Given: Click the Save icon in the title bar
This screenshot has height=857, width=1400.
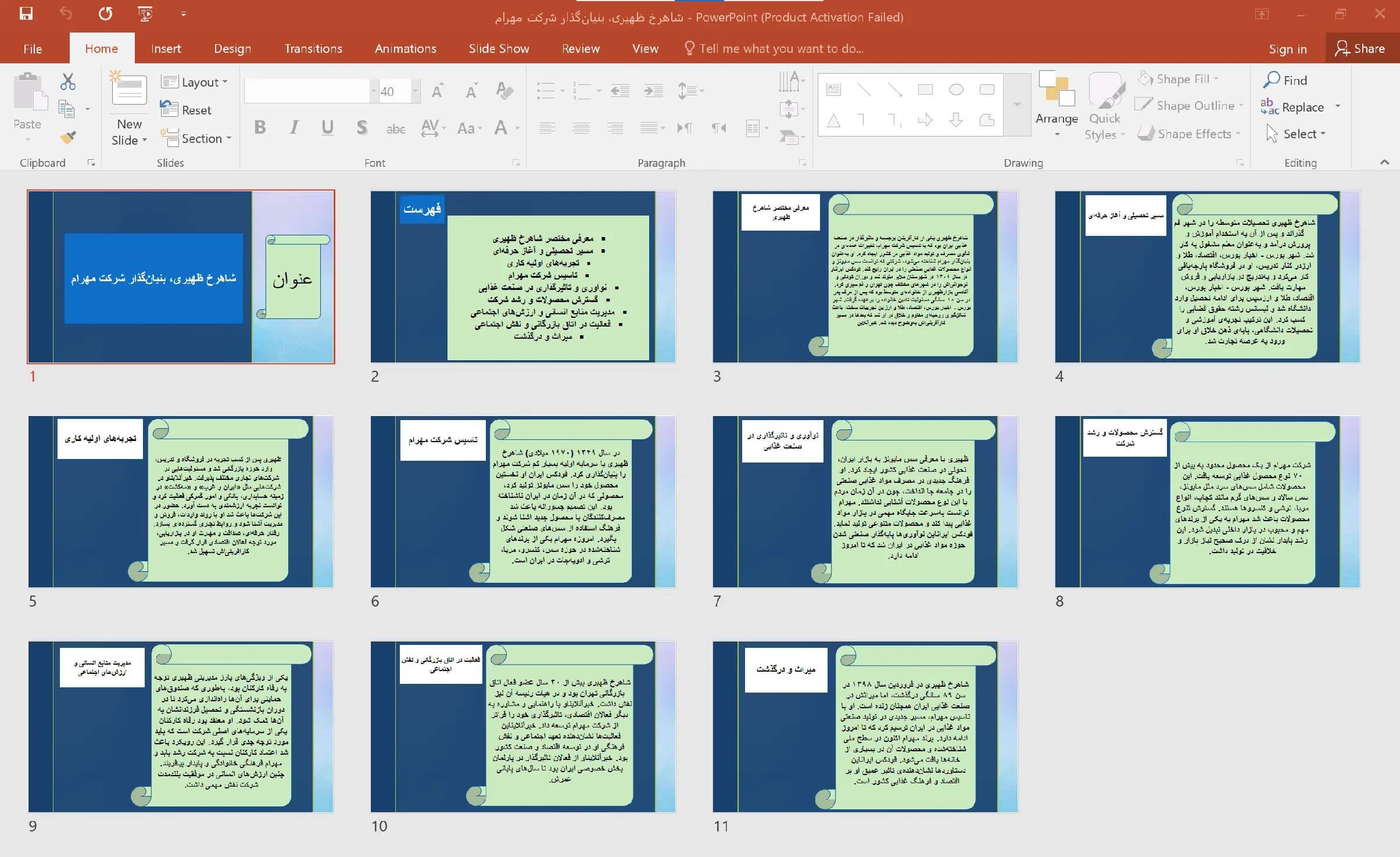Looking at the screenshot, I should [x=26, y=14].
